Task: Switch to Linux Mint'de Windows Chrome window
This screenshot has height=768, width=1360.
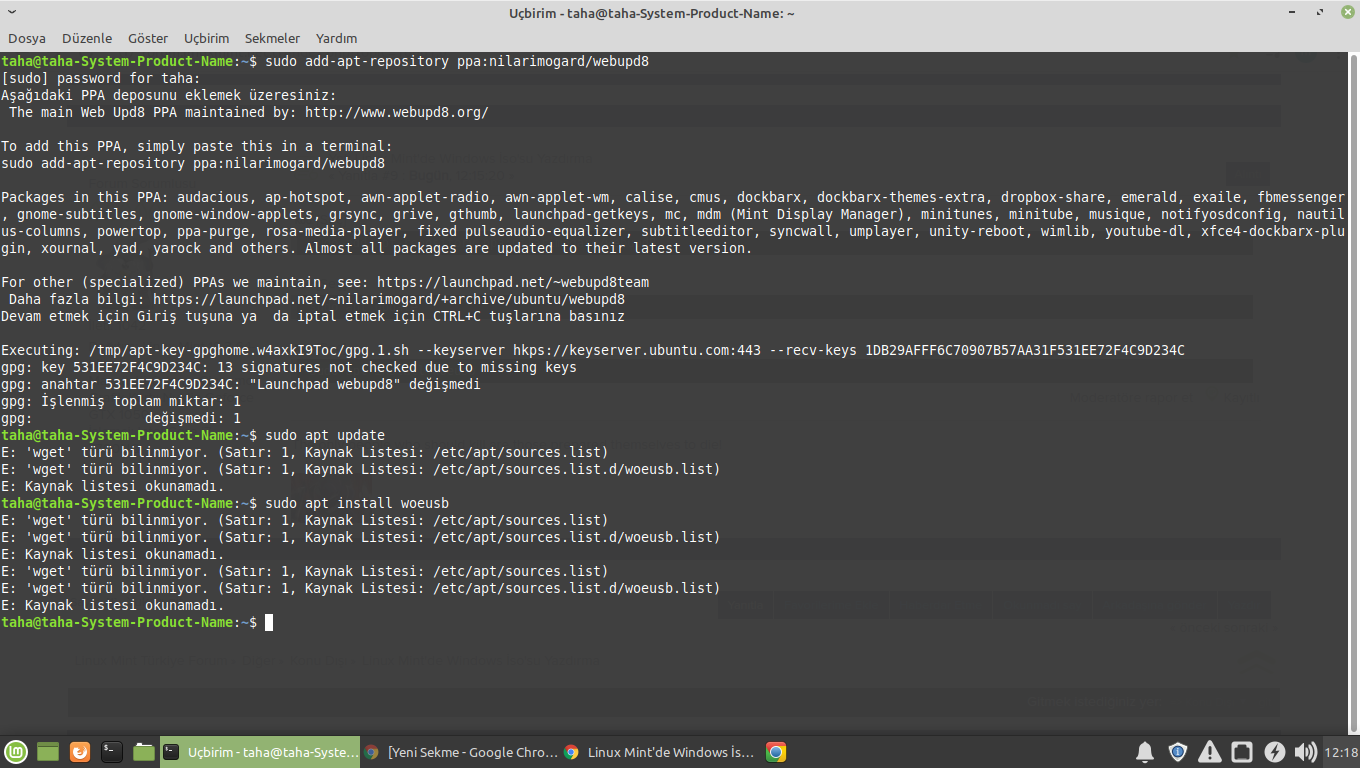Action: coord(659,752)
